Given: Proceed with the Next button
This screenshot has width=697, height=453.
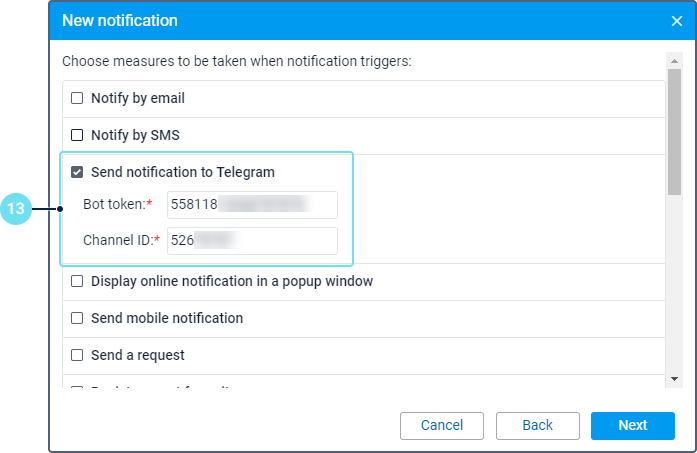Looking at the screenshot, I should 632,425.
